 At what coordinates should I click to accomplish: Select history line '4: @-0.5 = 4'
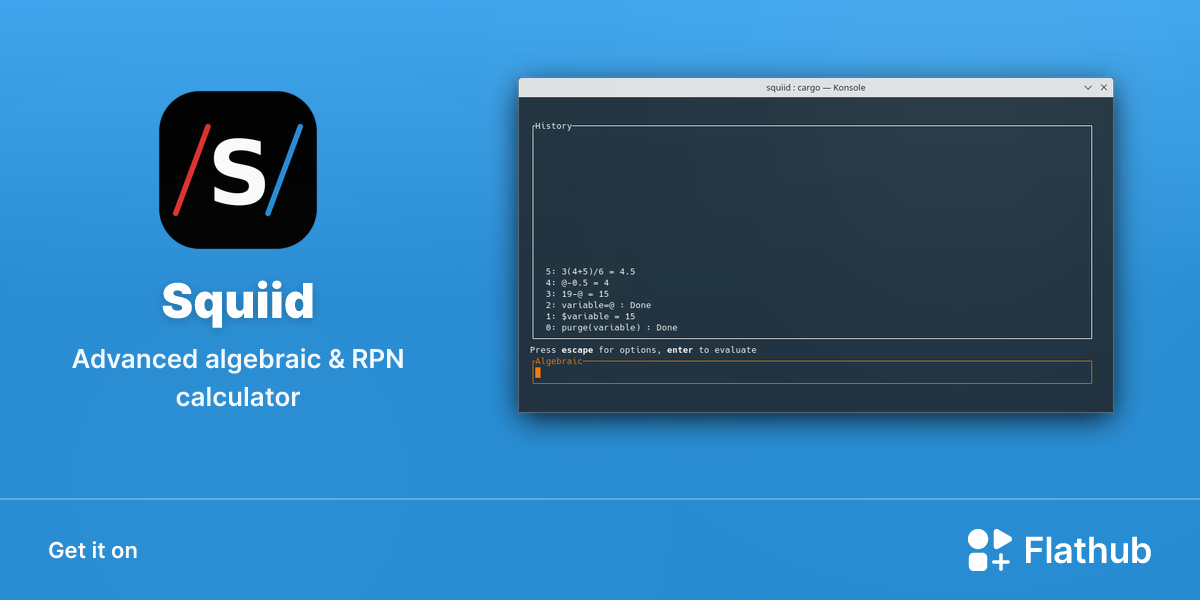point(577,283)
